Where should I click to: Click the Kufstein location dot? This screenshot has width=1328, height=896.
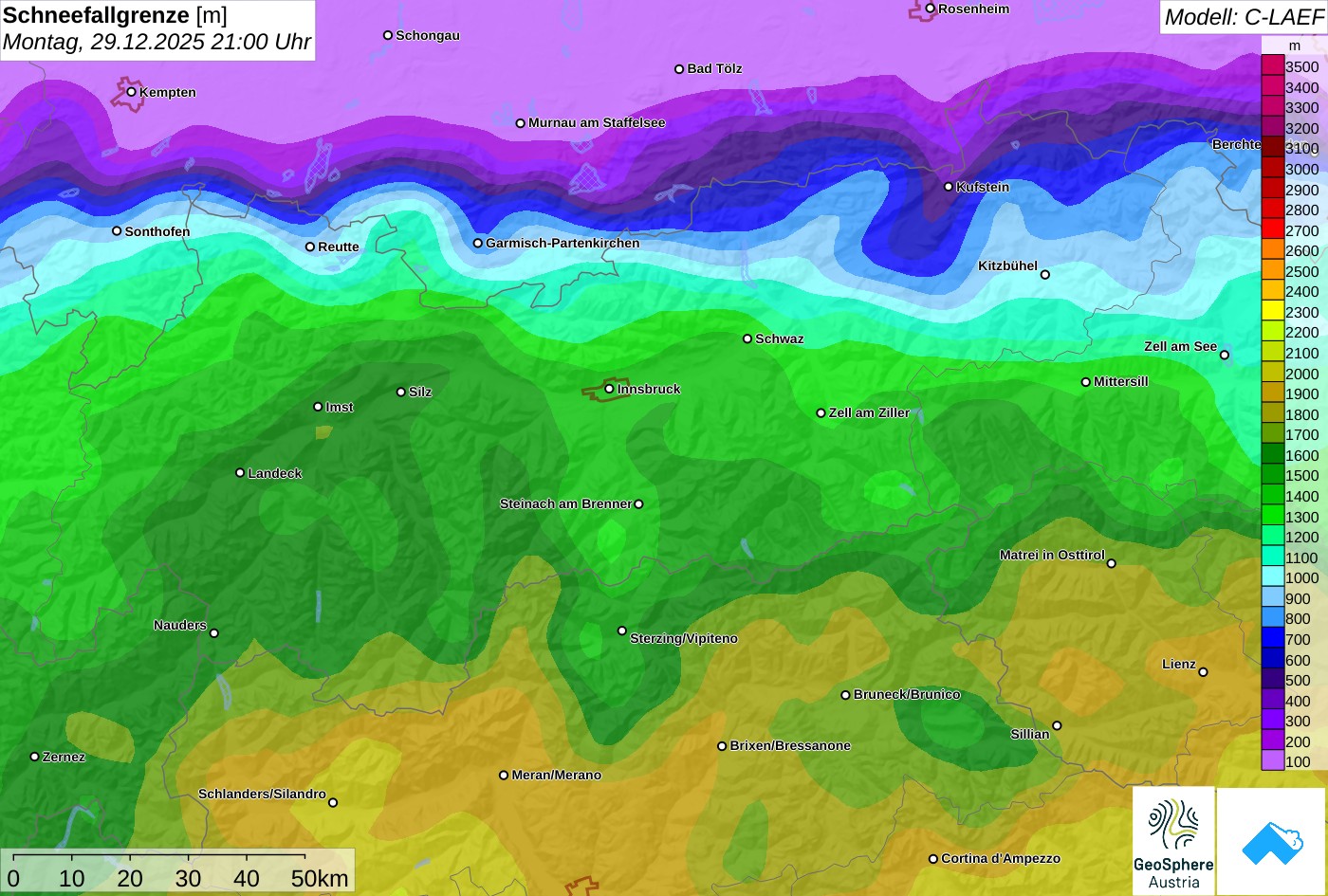[949, 187]
